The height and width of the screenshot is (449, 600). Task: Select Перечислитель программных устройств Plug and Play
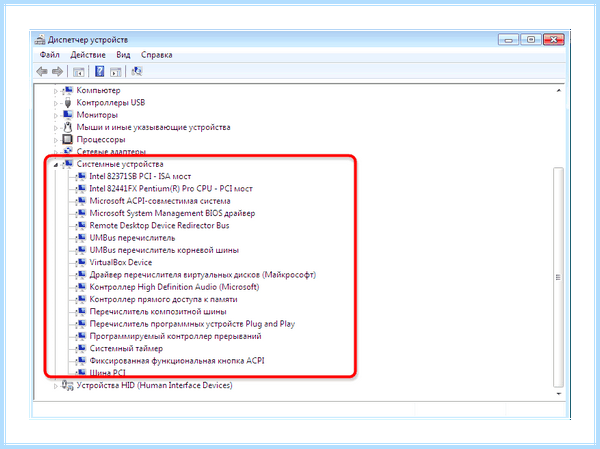[192, 323]
